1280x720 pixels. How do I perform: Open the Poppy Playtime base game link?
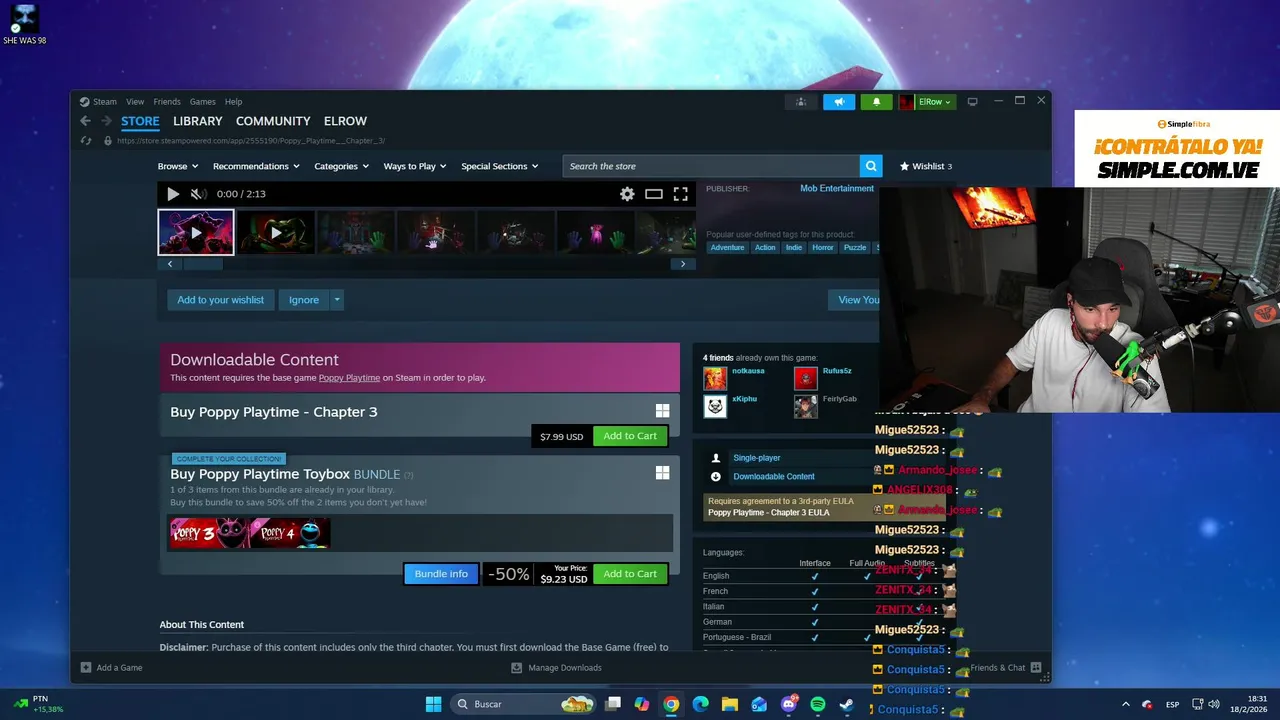click(x=349, y=378)
